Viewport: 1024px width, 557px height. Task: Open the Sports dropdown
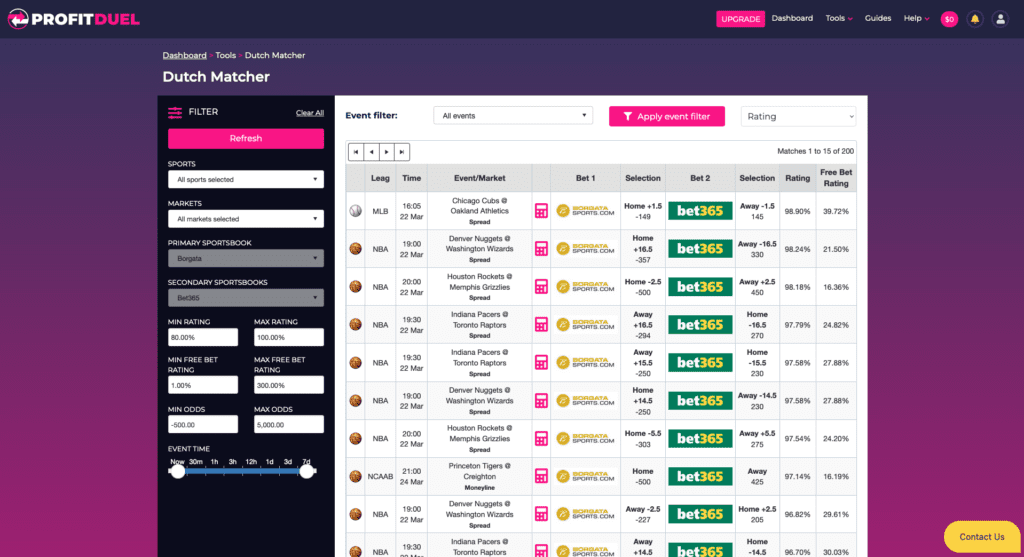246,180
